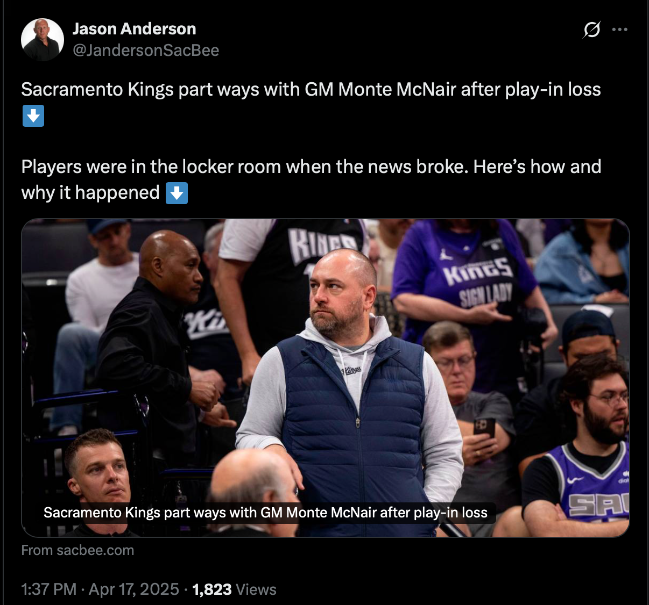Open the @JandersonSacBee handle link
Screen dimensions: 649x605
pyautogui.click(x=146, y=50)
